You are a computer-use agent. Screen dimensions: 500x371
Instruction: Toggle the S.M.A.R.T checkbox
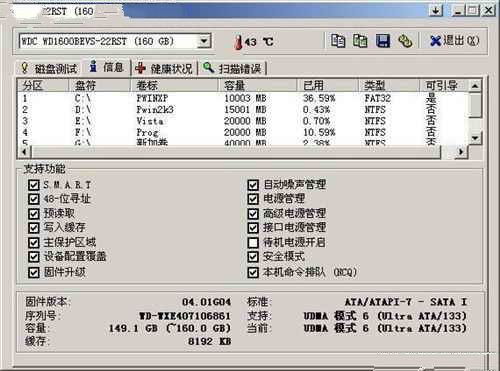tap(34, 185)
